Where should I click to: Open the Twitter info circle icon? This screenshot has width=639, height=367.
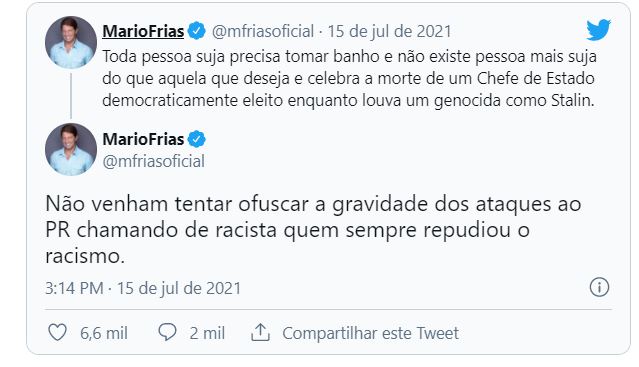point(599,287)
